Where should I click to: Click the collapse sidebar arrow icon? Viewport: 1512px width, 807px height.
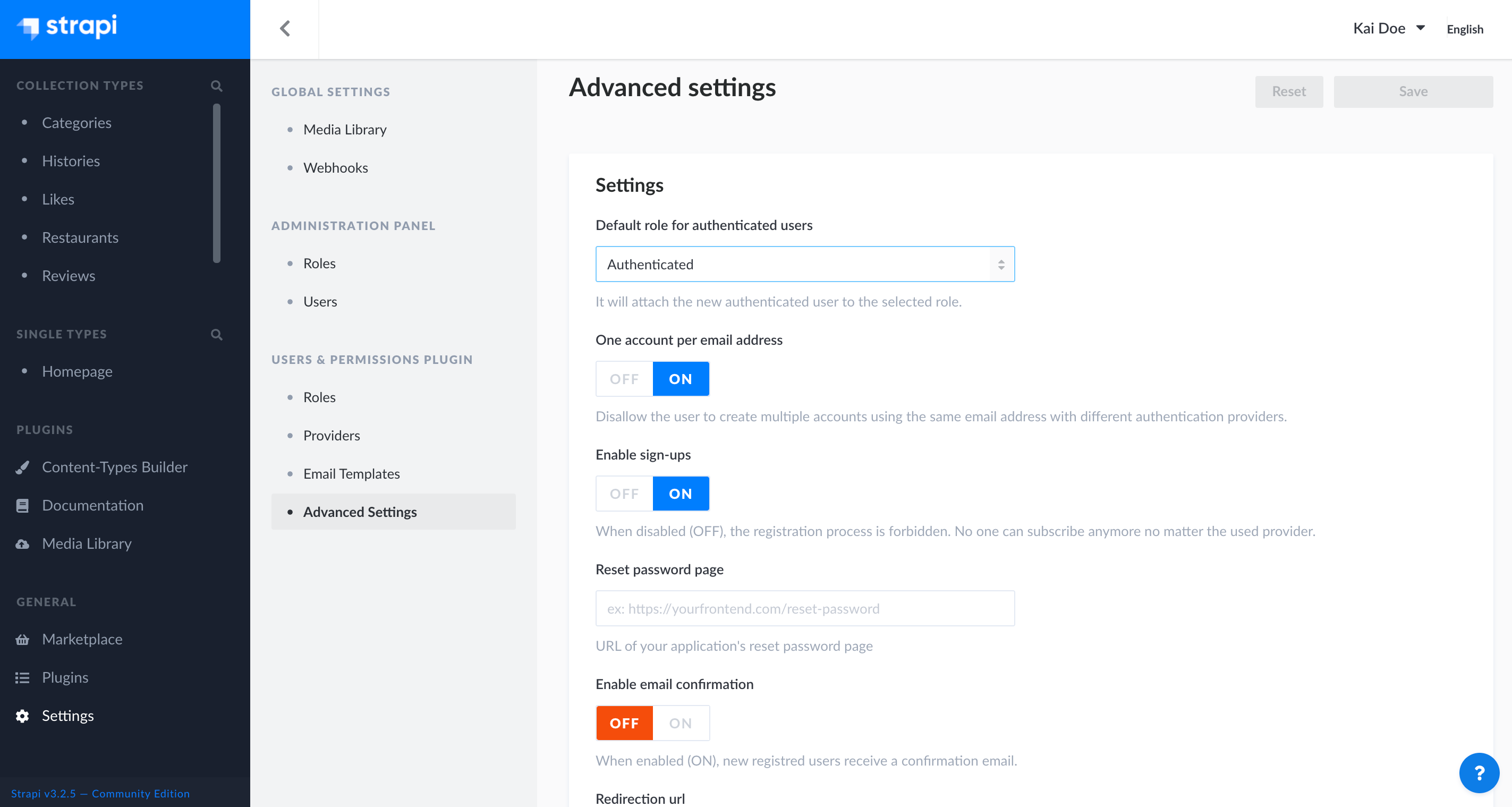click(x=285, y=28)
